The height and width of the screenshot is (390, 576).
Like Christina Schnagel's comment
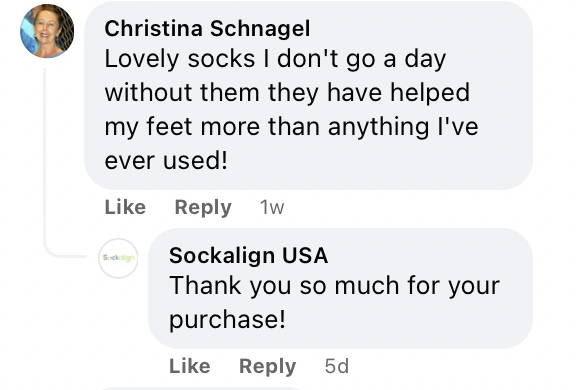point(125,207)
